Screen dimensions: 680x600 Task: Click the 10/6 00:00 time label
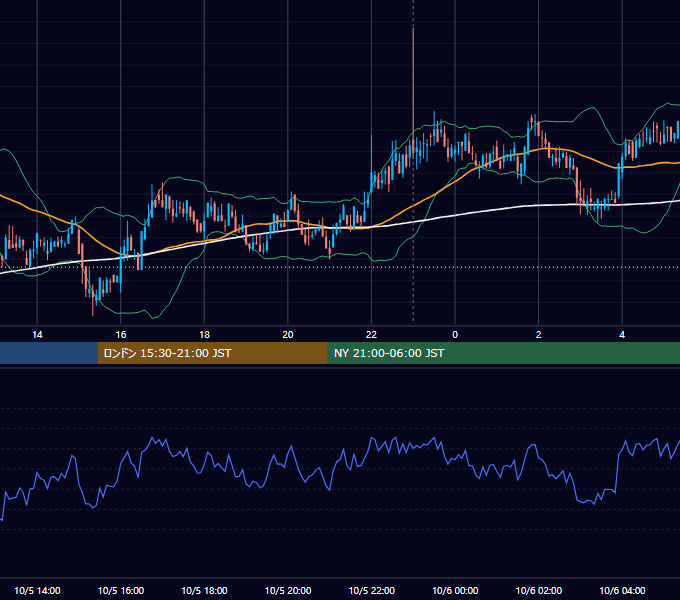click(455, 590)
